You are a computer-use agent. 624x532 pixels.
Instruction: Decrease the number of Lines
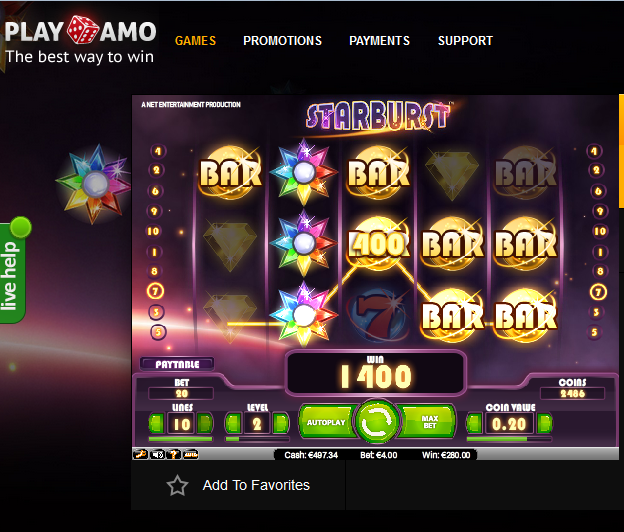[x=156, y=423]
